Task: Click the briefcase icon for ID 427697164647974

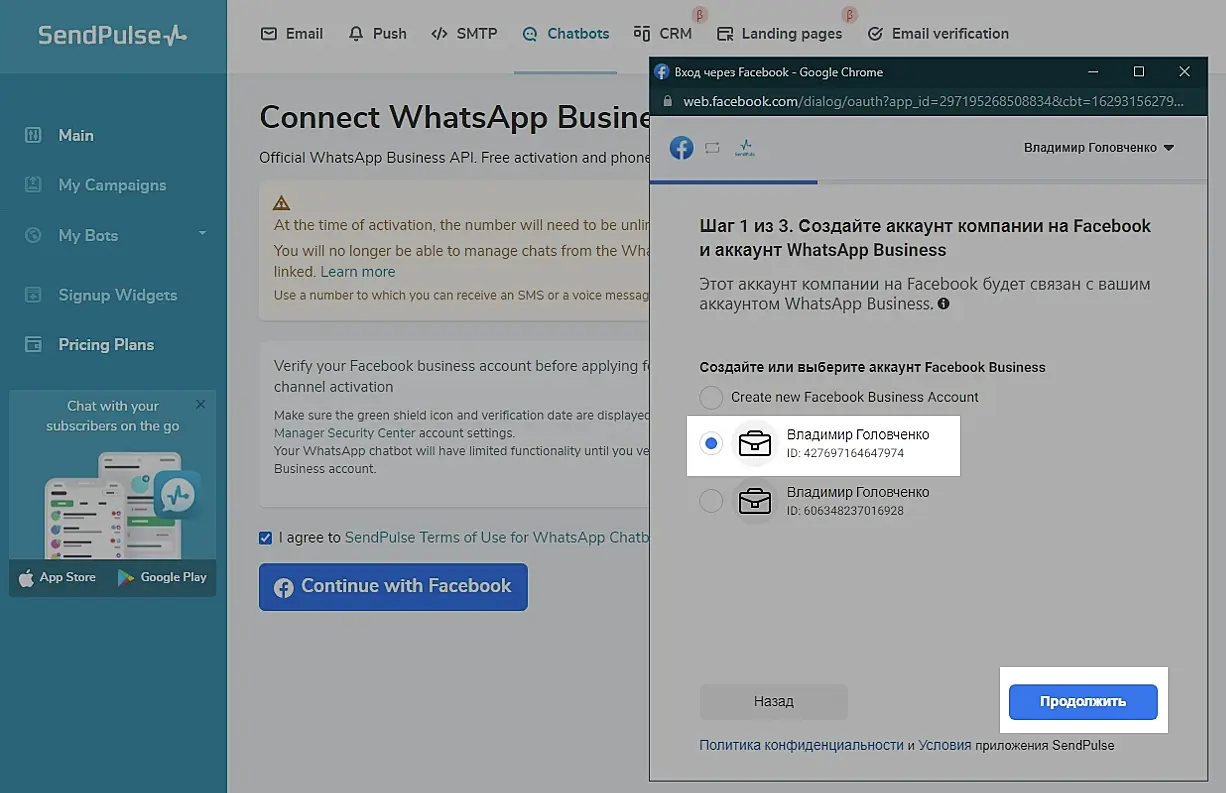Action: tap(755, 444)
